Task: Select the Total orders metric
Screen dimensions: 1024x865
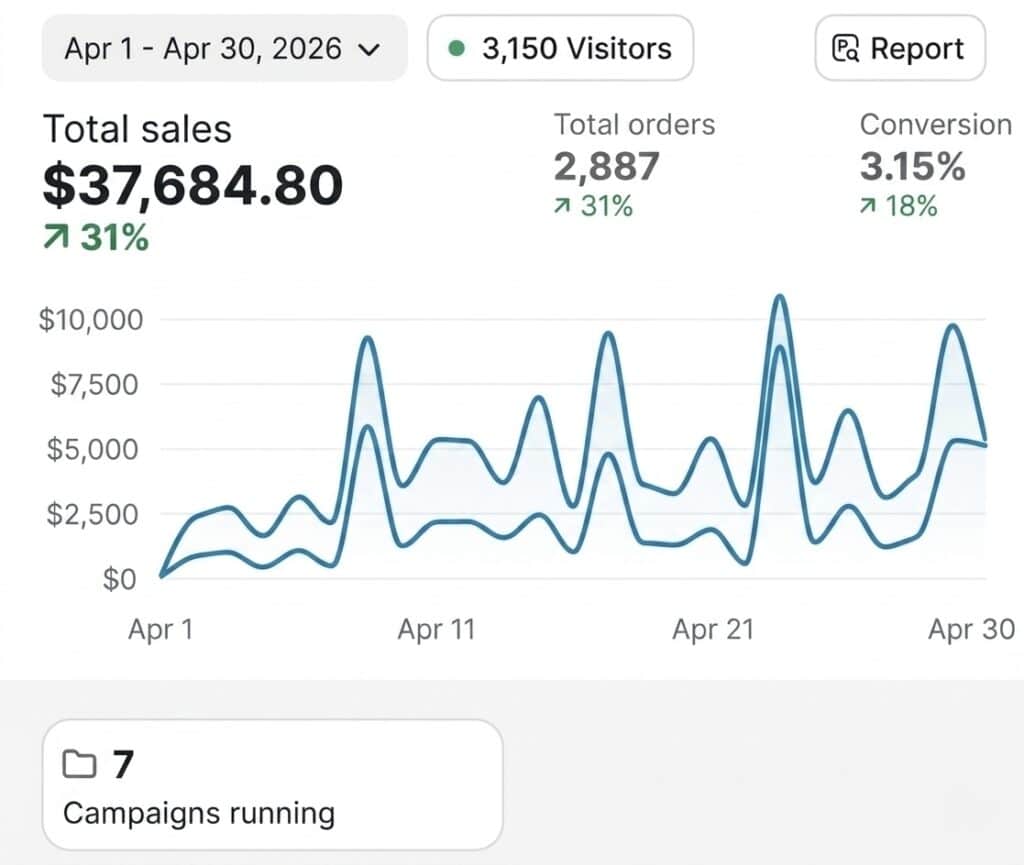Action: point(635,125)
